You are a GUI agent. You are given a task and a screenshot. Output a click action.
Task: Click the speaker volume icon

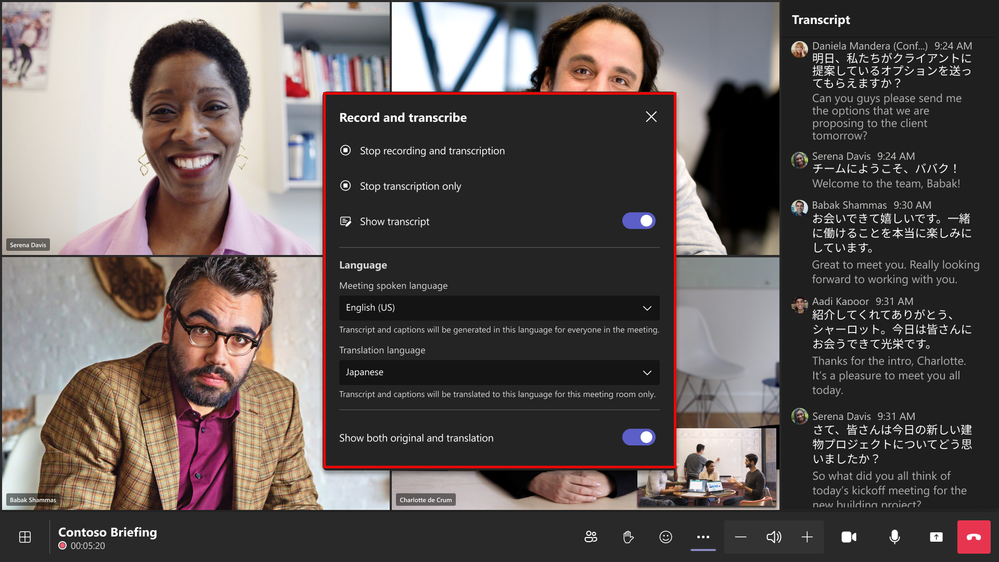click(773, 537)
